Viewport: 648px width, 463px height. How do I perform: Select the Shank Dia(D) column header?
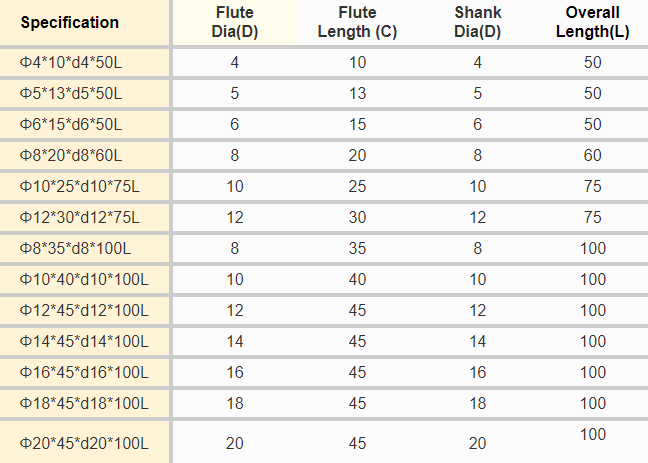click(477, 22)
